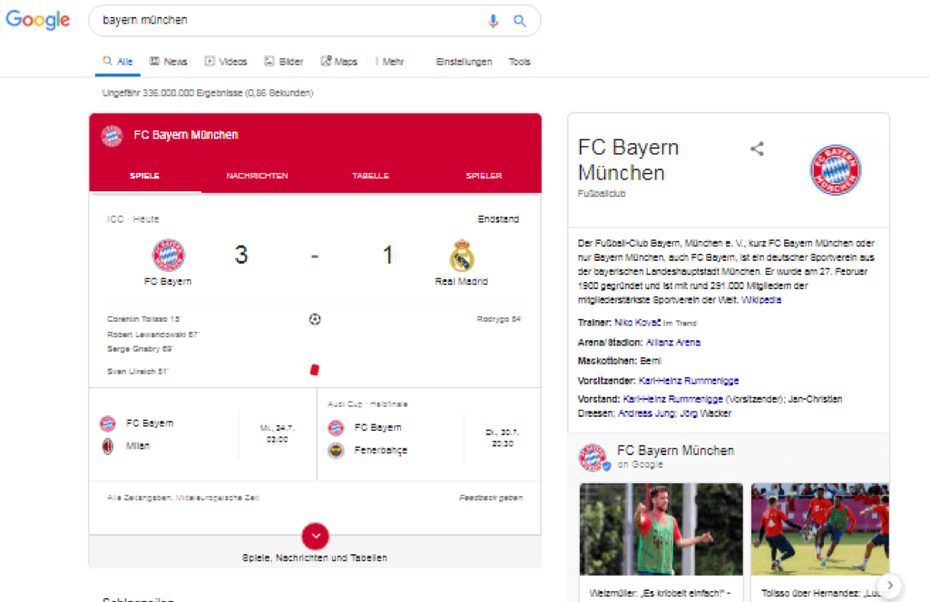Select the Bilder search filter
The width and height of the screenshot is (930, 602).
[x=284, y=62]
